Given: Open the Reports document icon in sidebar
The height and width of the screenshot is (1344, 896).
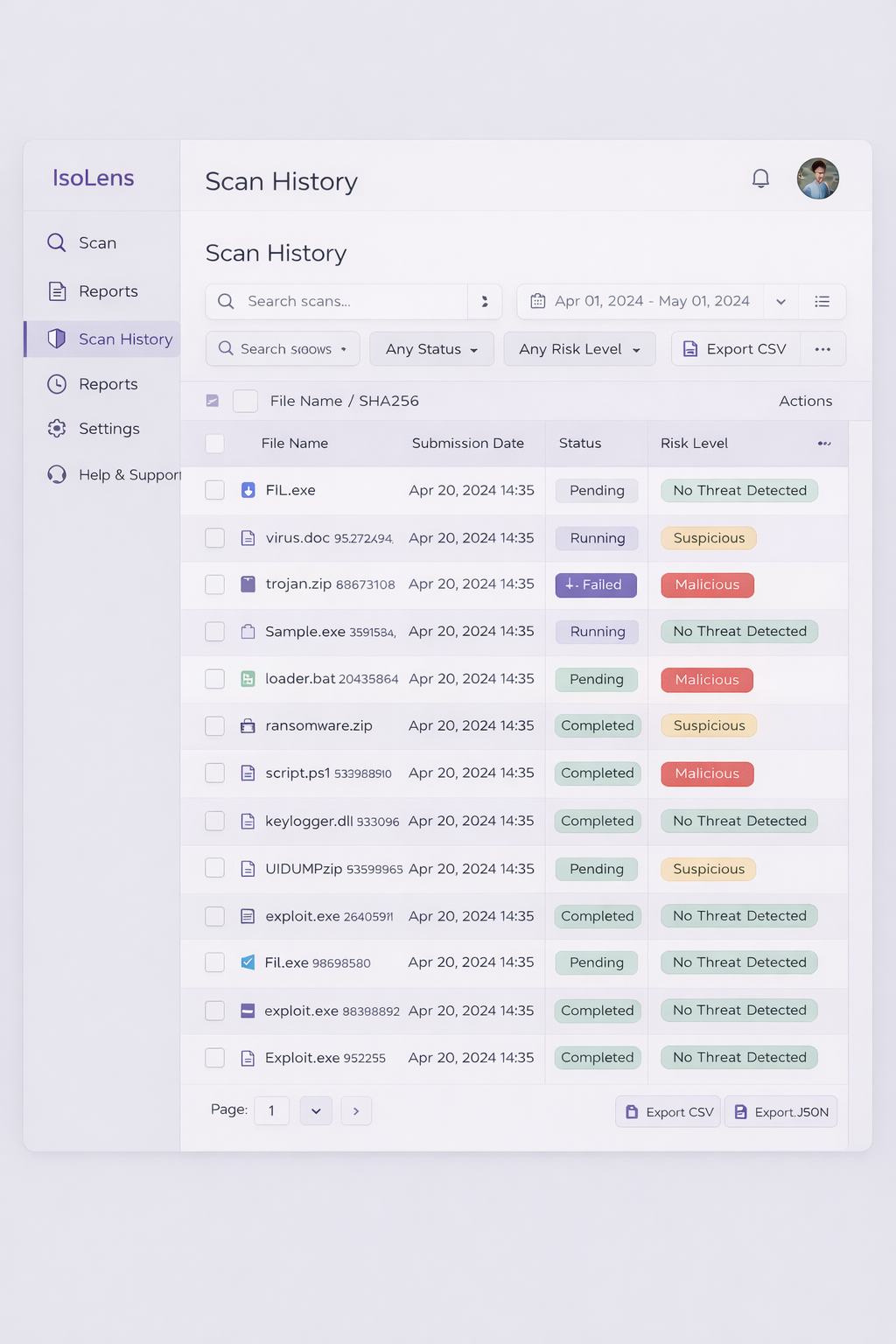Looking at the screenshot, I should tap(56, 290).
